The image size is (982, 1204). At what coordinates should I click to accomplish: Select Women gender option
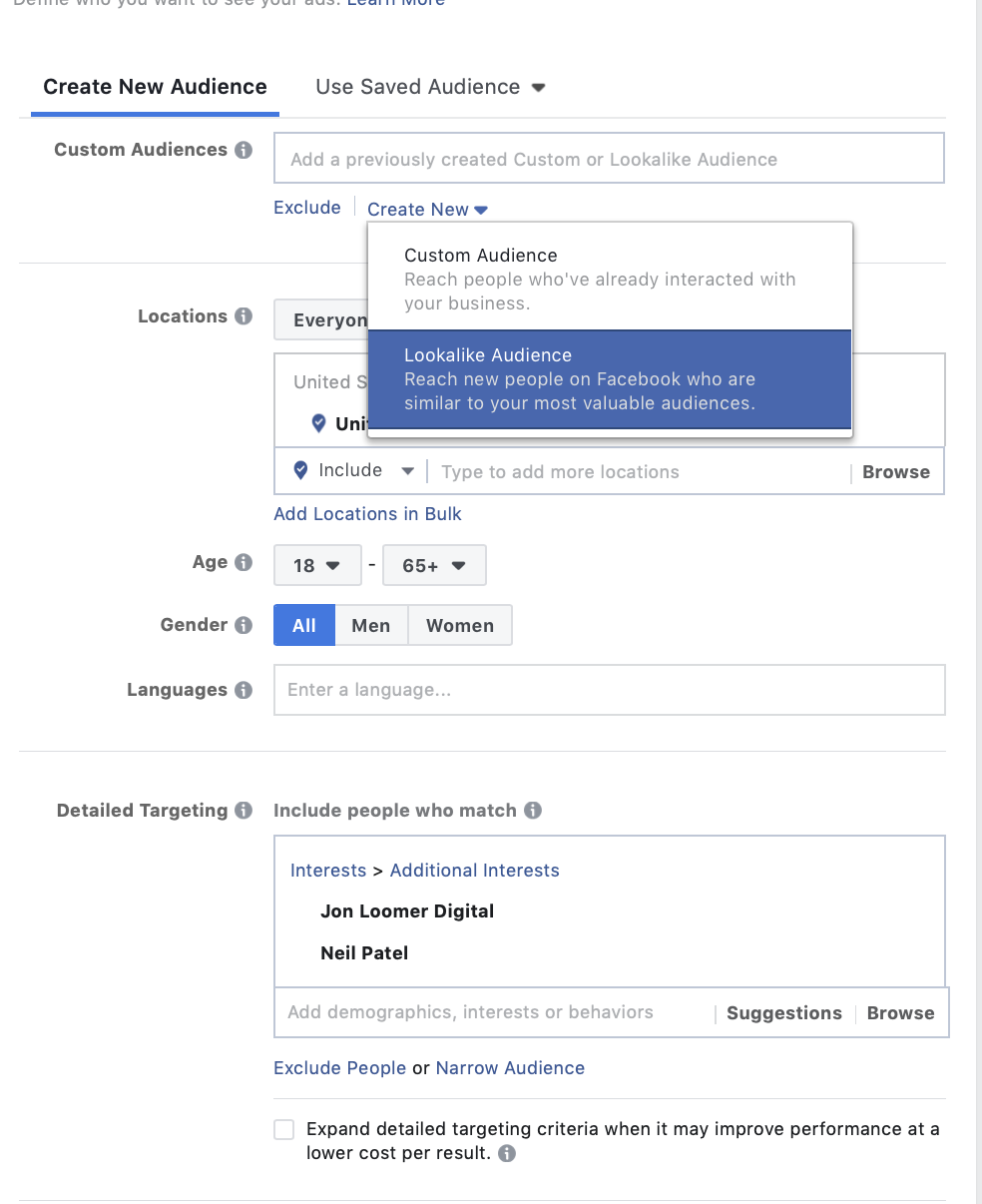point(460,626)
